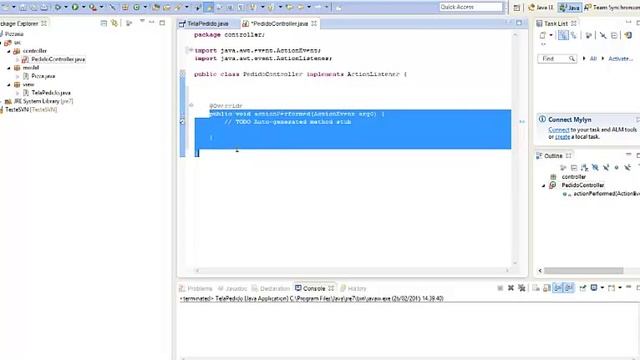640x360 pixels.
Task: Toggle Categorized view in Task List
Action: 563,36
